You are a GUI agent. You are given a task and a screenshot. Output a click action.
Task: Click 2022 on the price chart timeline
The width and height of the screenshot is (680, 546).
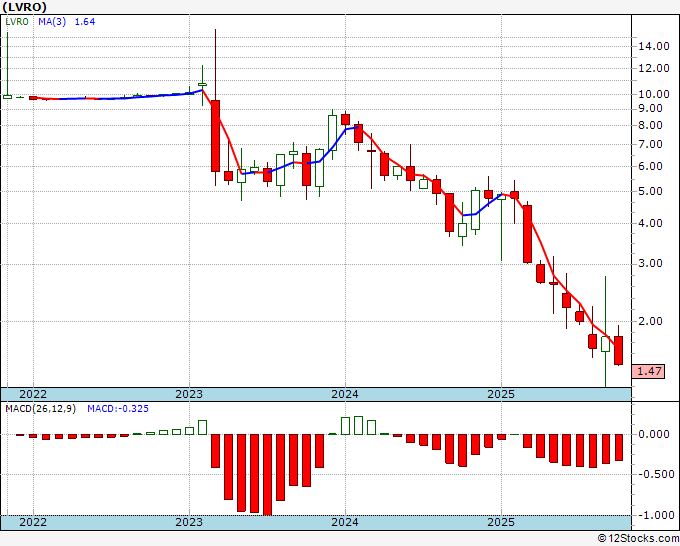pyautogui.click(x=33, y=394)
